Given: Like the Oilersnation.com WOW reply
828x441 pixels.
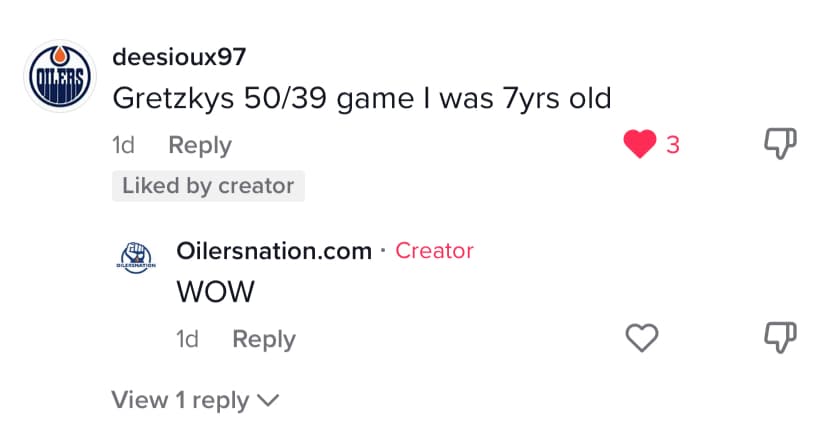Looking at the screenshot, I should tap(641, 339).
